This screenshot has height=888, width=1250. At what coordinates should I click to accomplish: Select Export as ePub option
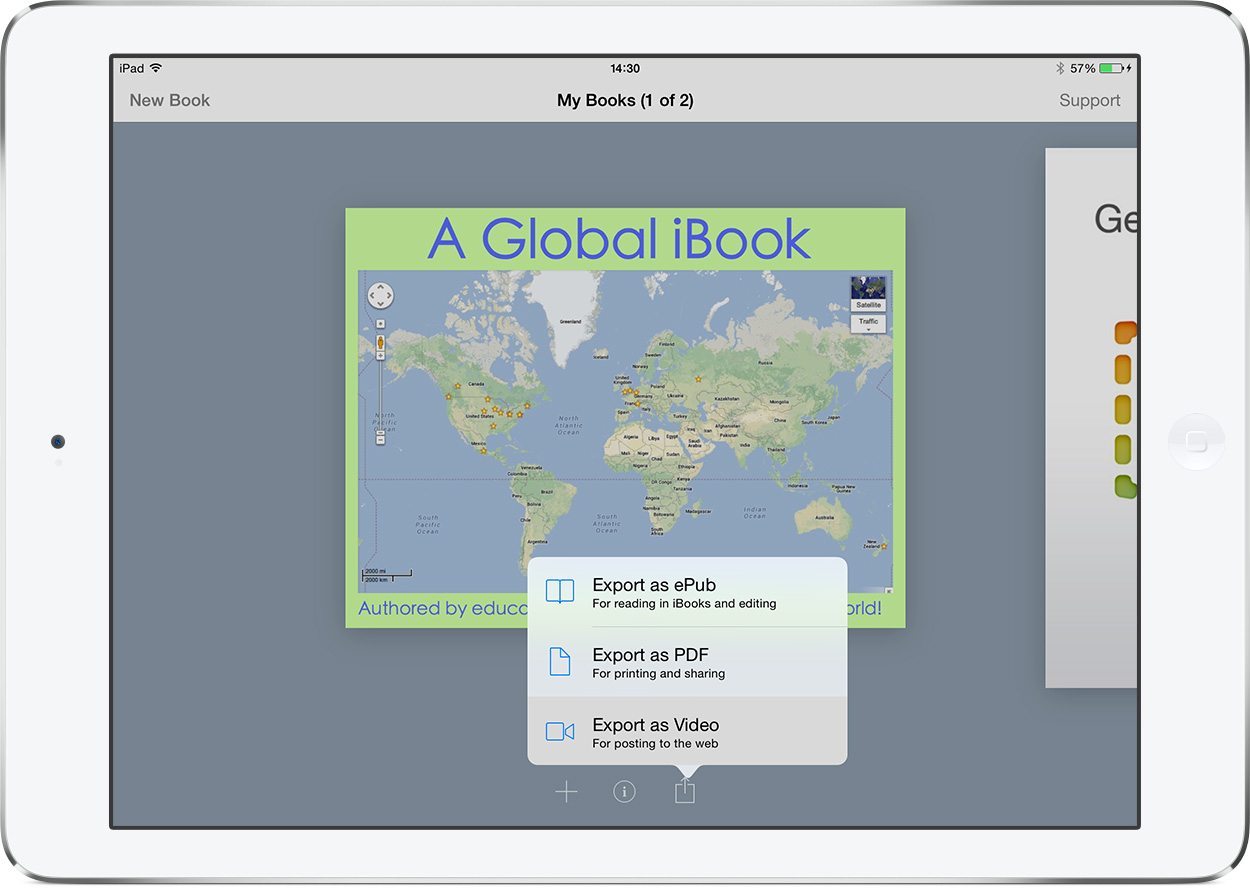[x=687, y=592]
